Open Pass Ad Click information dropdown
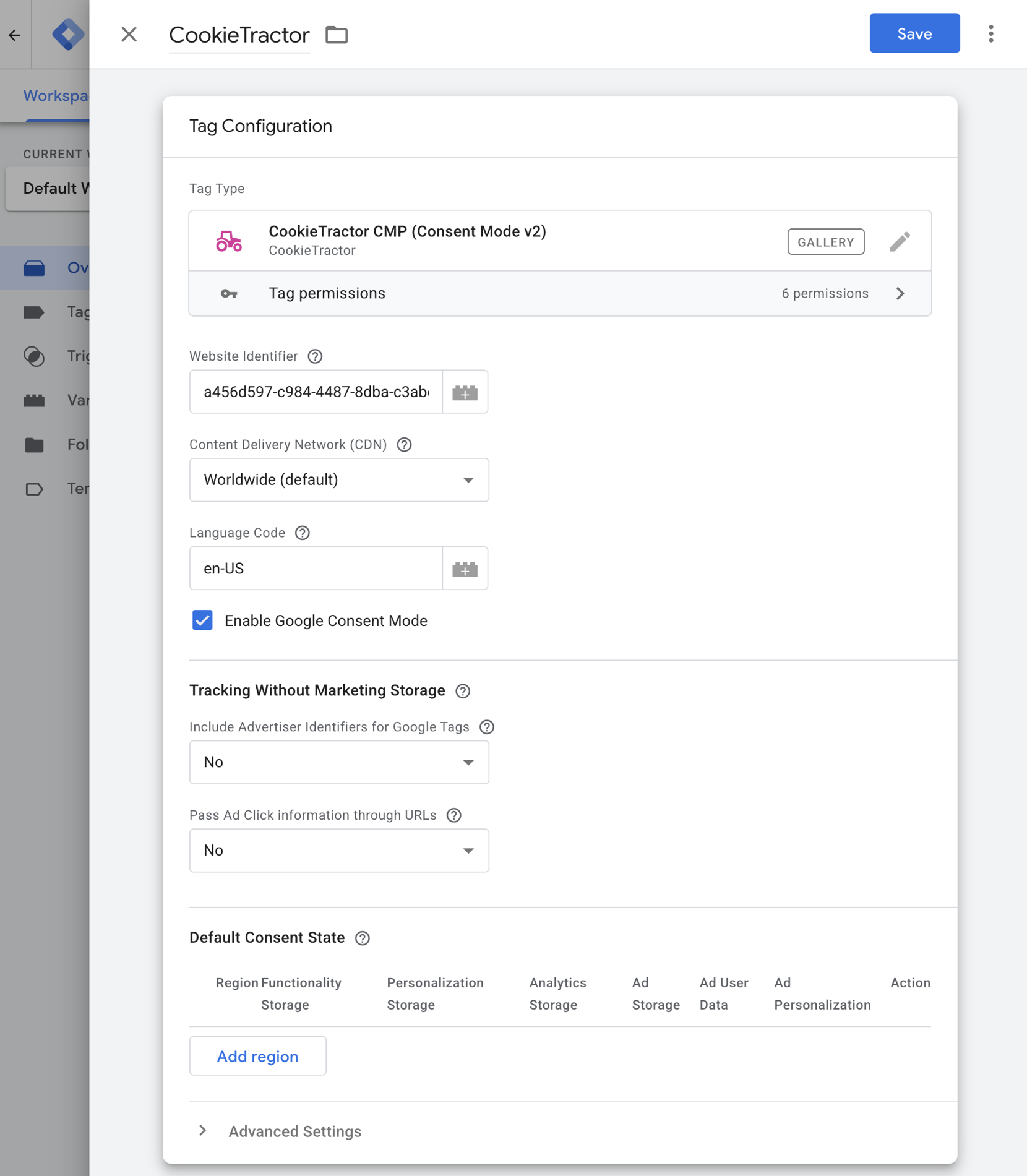 tap(339, 851)
